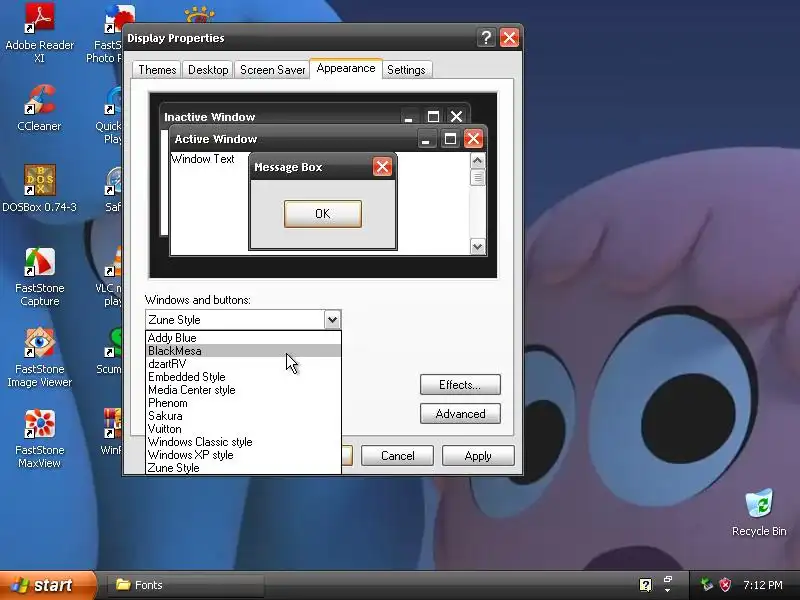Open the Advanced appearance settings
Screen dimensions: 800x600
tap(460, 414)
